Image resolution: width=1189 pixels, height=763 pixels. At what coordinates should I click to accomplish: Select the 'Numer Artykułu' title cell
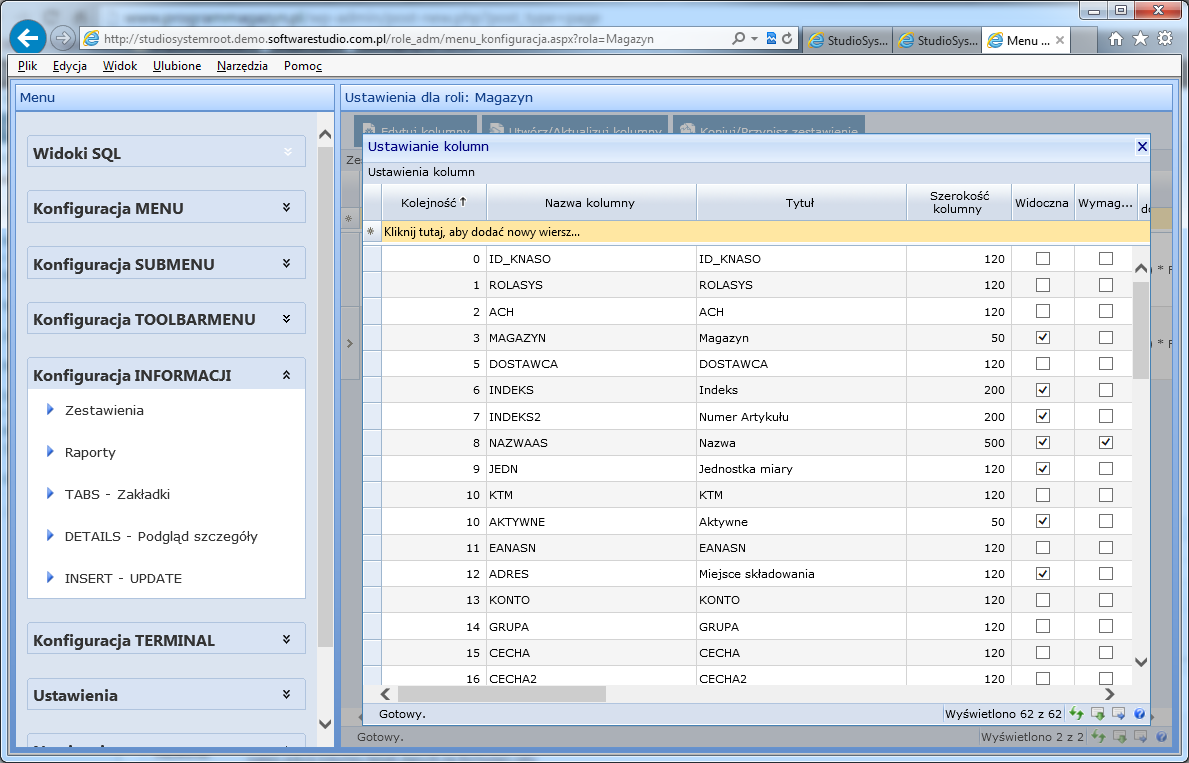(x=801, y=416)
